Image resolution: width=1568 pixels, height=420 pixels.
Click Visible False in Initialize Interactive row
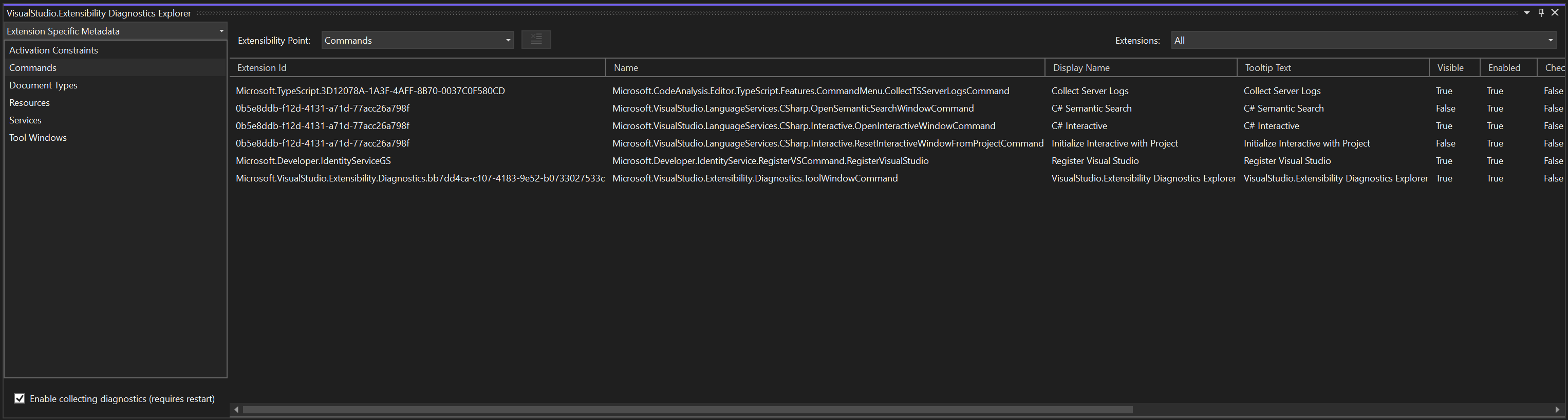coord(1446,143)
